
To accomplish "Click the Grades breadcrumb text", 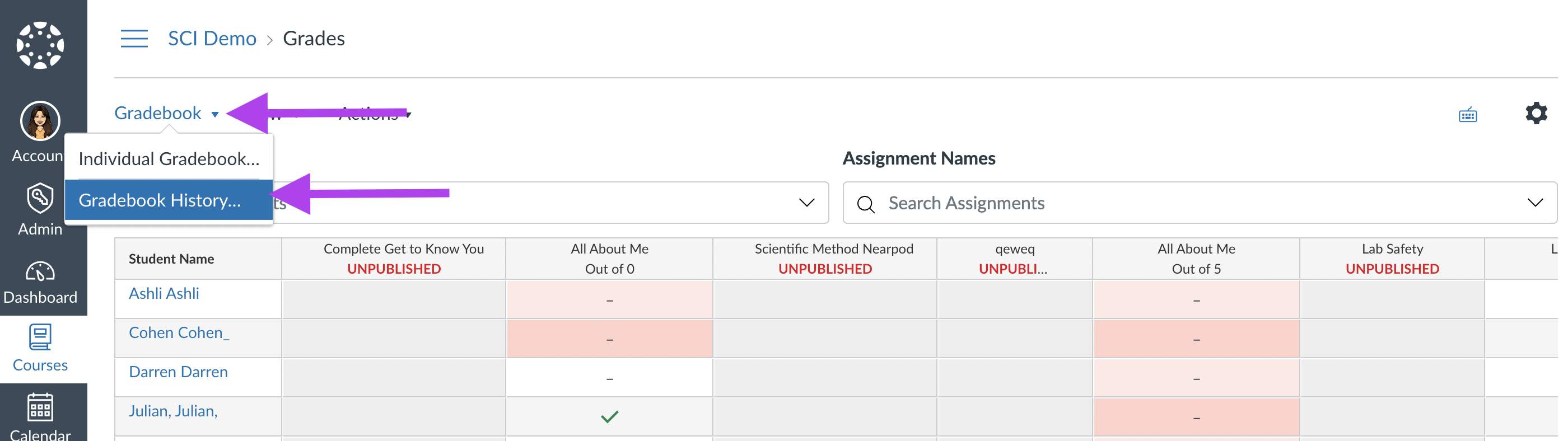I will (314, 38).
